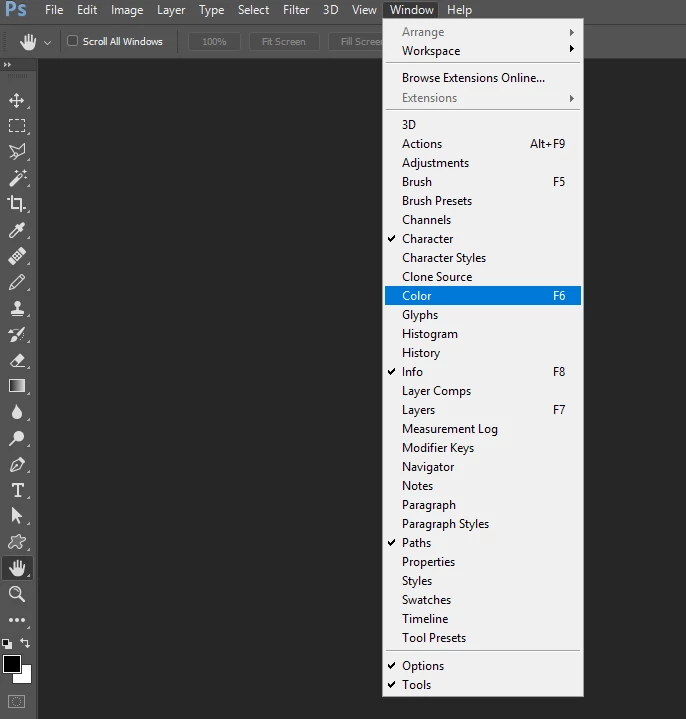Open the Help menu
Image resolution: width=686 pixels, height=719 pixels.
pos(459,10)
